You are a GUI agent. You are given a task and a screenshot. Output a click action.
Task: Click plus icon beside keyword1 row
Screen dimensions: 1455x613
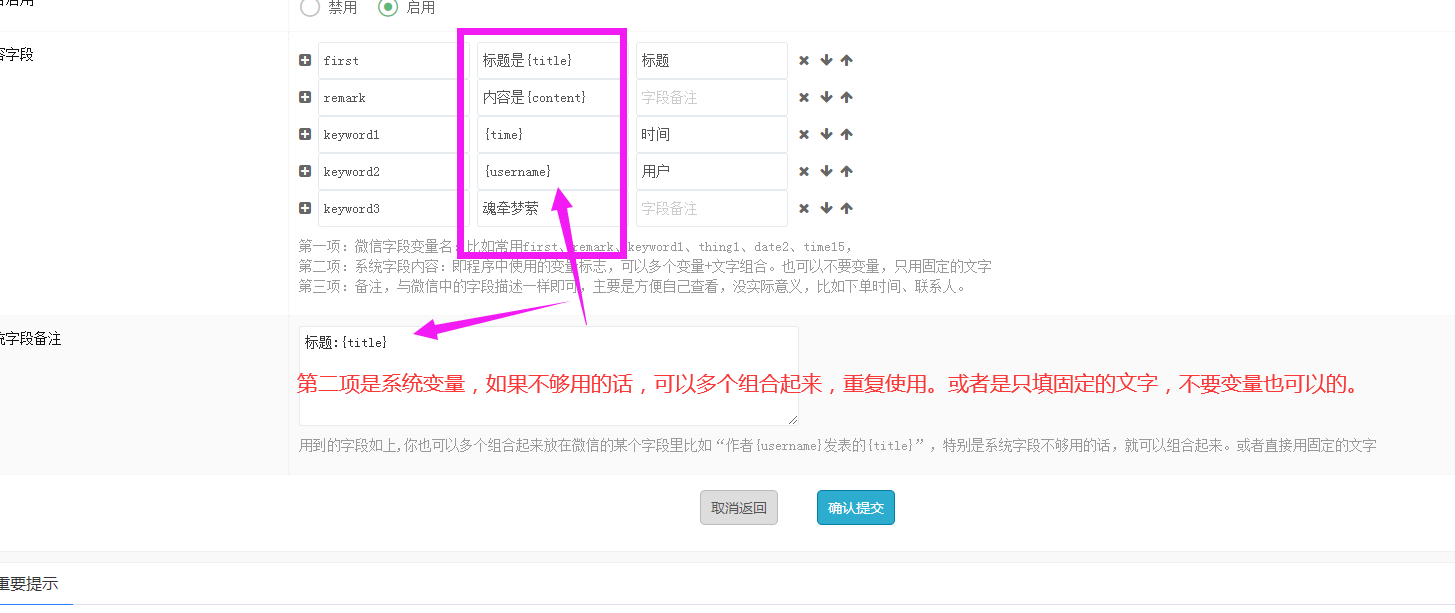[305, 134]
